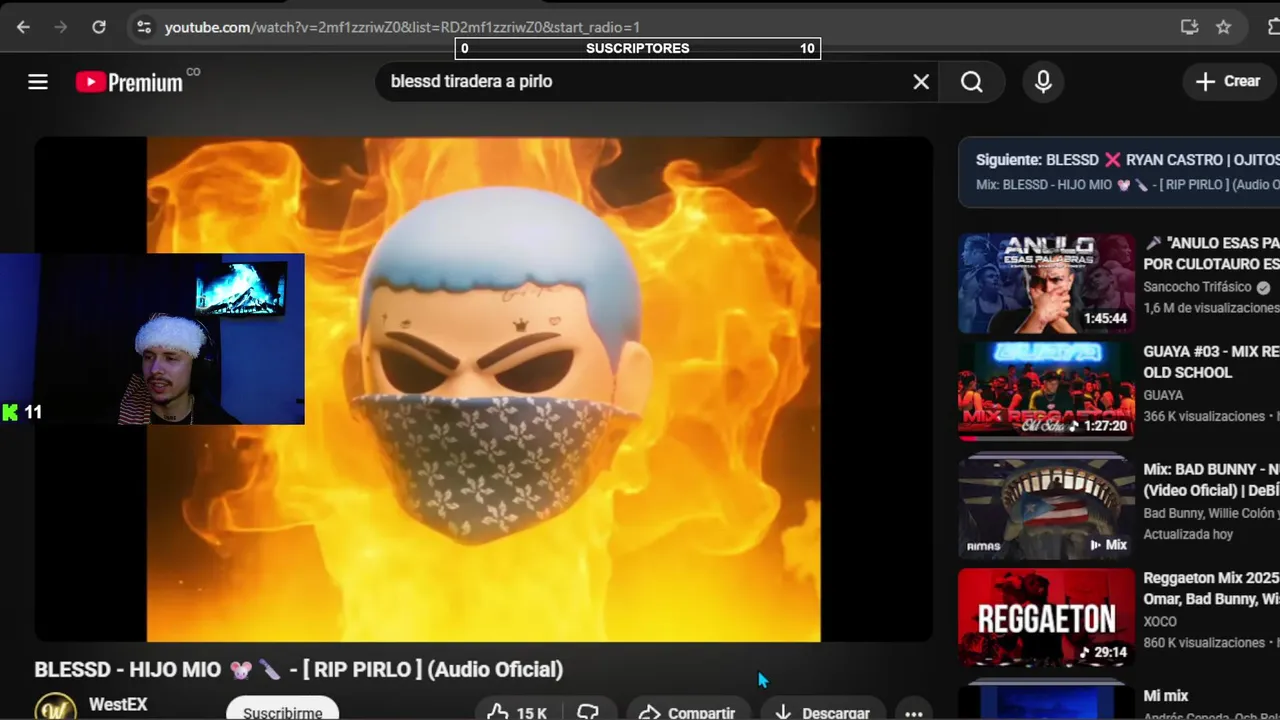Click '1,6 M de visualizaciones' text
This screenshot has width=1280, height=720.
pos(1212,309)
